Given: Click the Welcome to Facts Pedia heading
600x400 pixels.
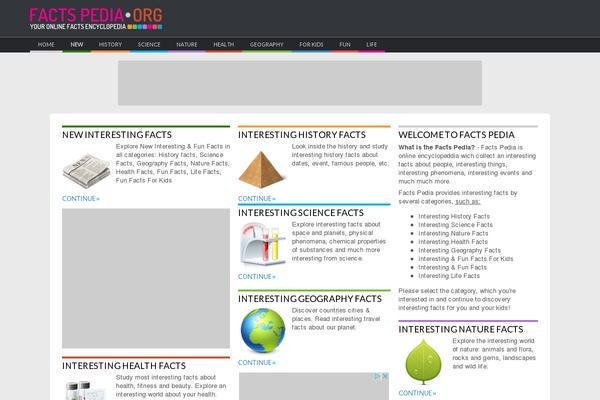Looking at the screenshot, I should pyautogui.click(x=456, y=135).
